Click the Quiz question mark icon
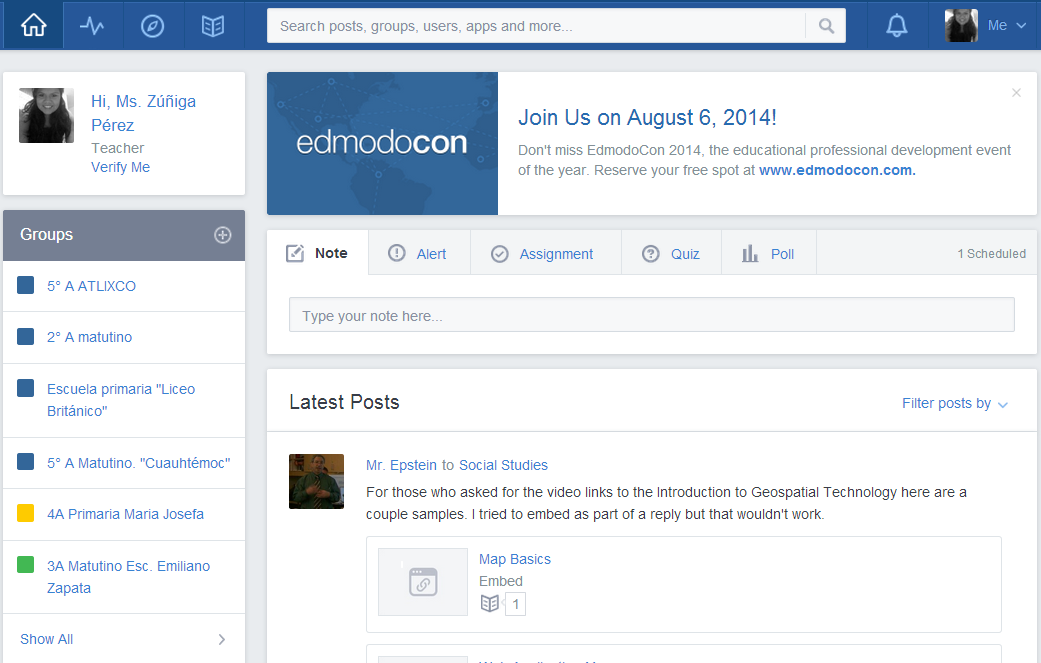Viewport: 1041px width, 663px height. 651,254
